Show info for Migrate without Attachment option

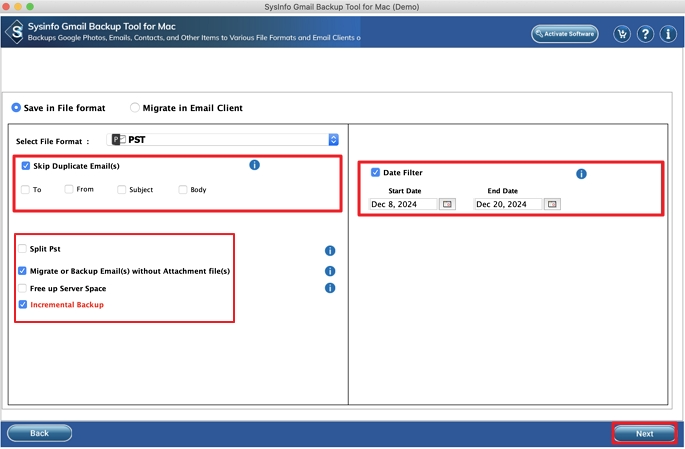coord(330,271)
